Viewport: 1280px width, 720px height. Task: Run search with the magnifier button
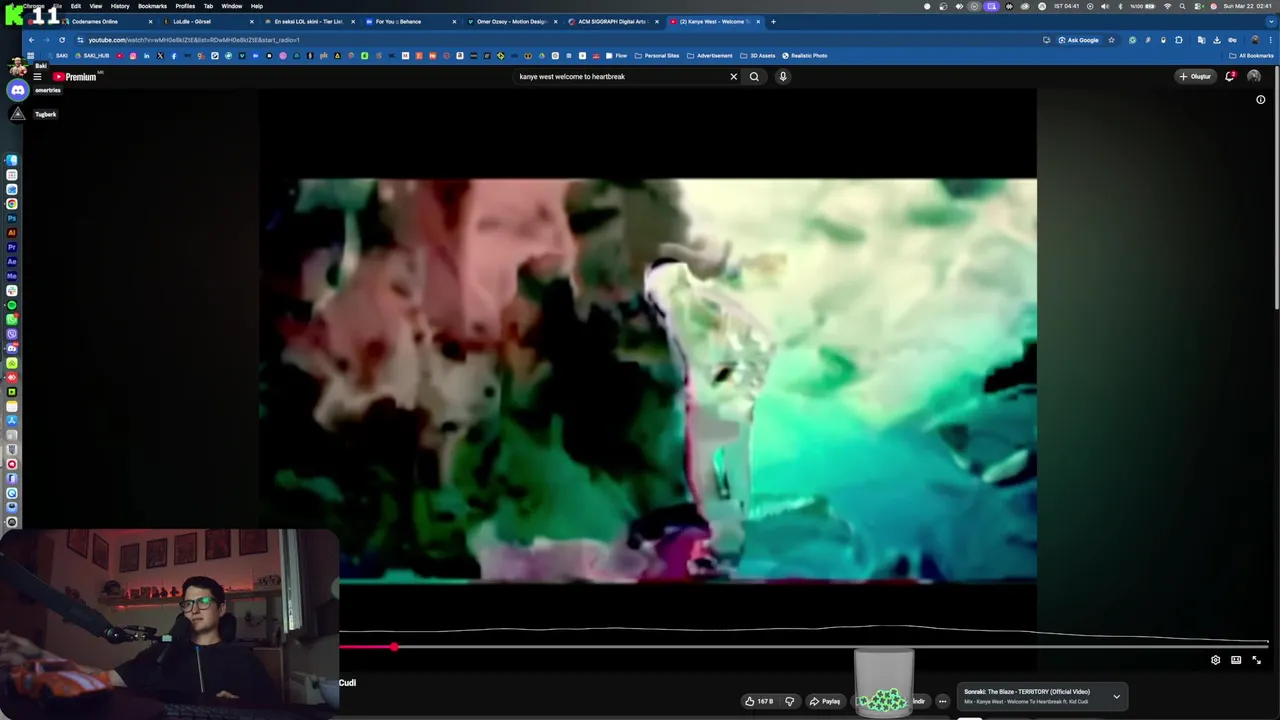tap(755, 77)
